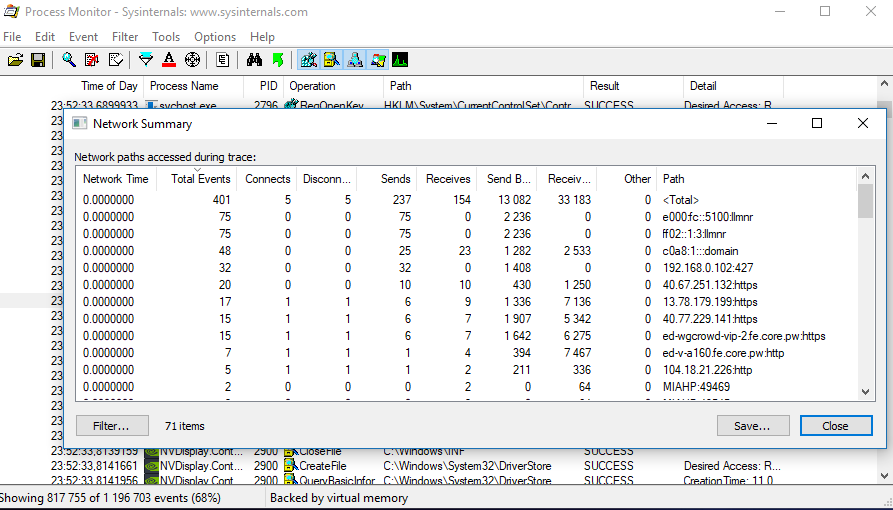Screen dimensions: 893x510
Task: Click the Find binoculars icon
Action: [253, 60]
